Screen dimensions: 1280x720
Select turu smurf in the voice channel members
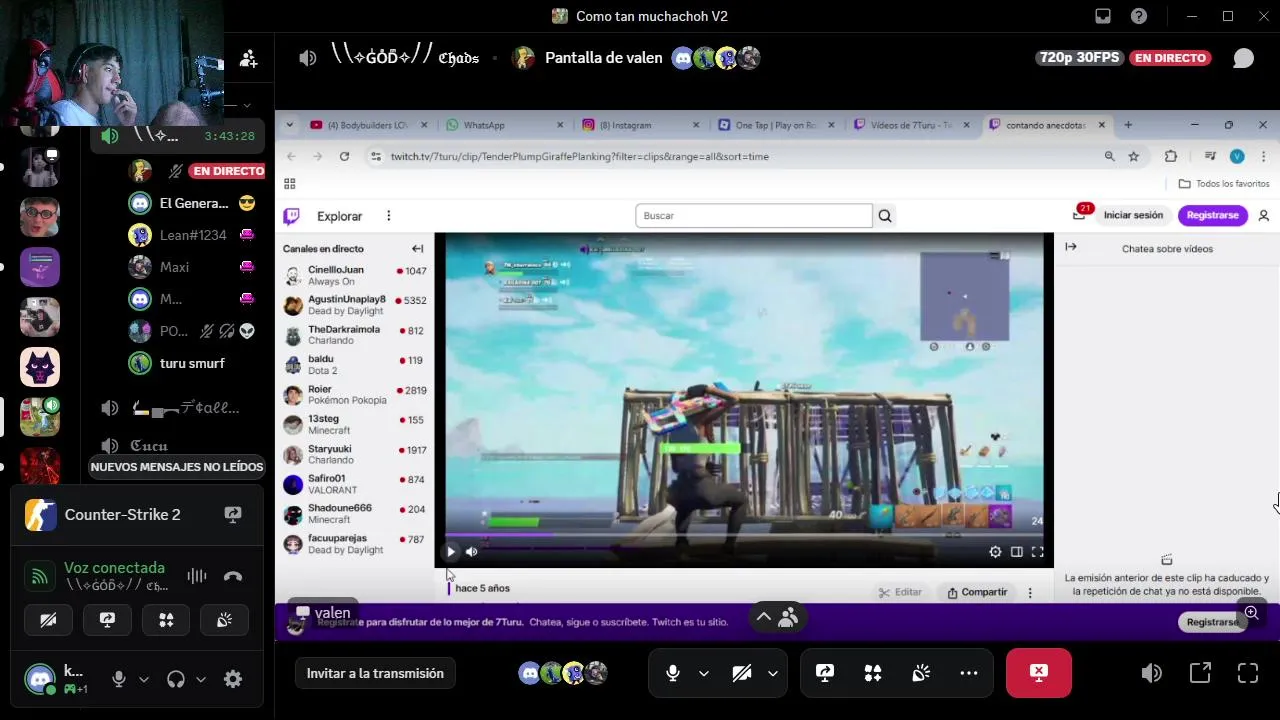192,363
